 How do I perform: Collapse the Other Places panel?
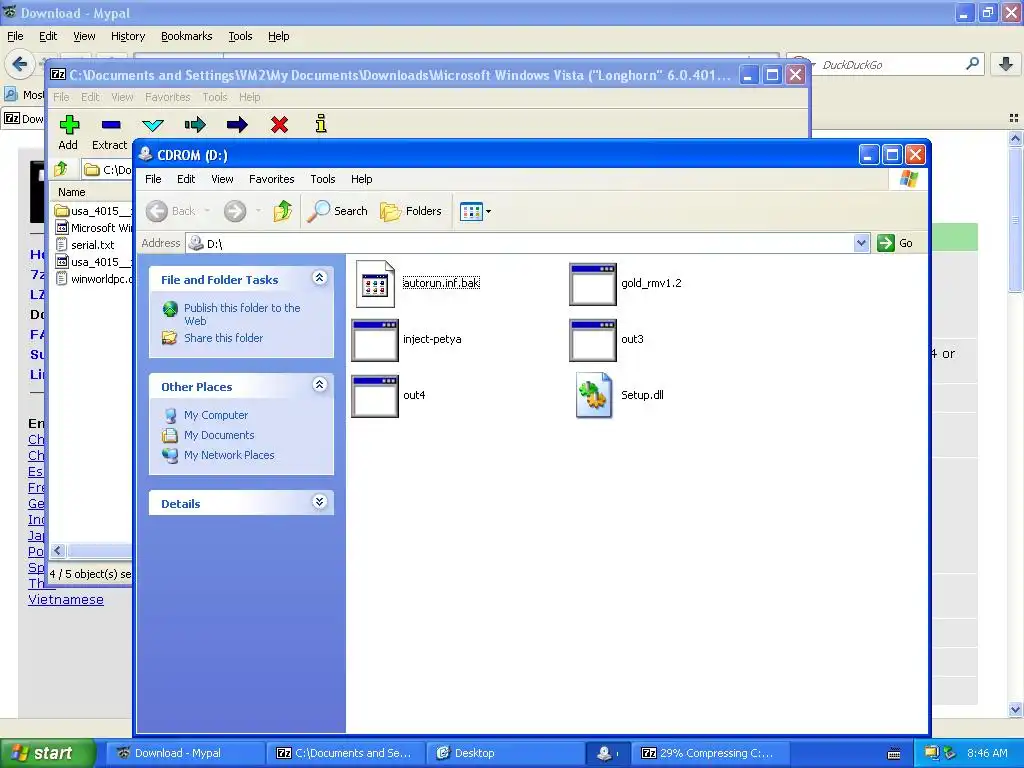pos(319,385)
